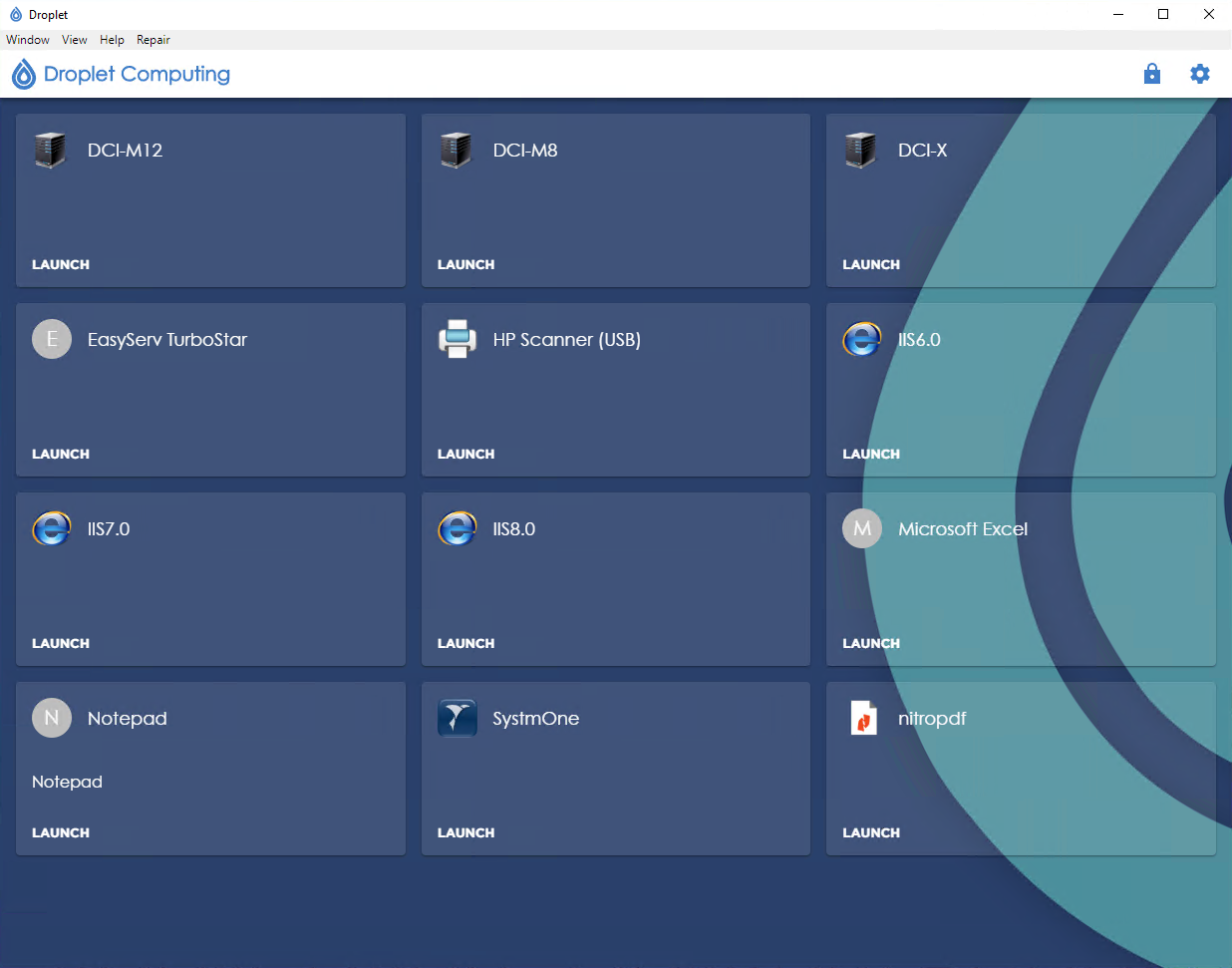Click the Microsoft Excel letter M icon
The image size is (1232, 968).
[x=862, y=528]
